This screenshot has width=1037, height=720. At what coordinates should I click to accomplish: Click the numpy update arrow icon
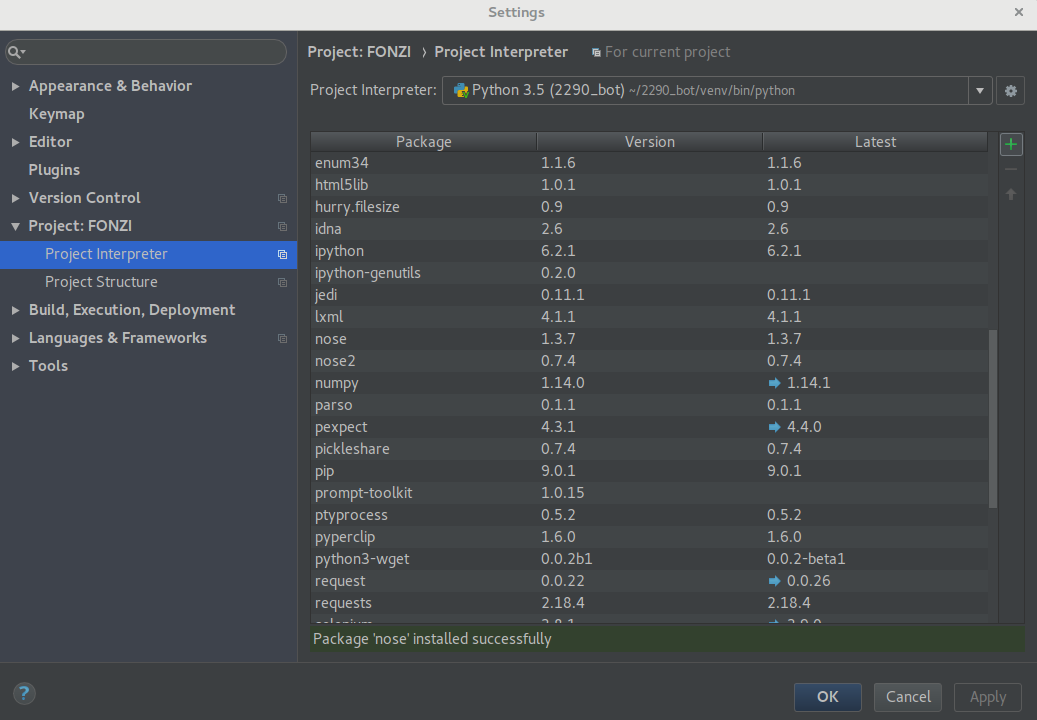pyautogui.click(x=774, y=383)
